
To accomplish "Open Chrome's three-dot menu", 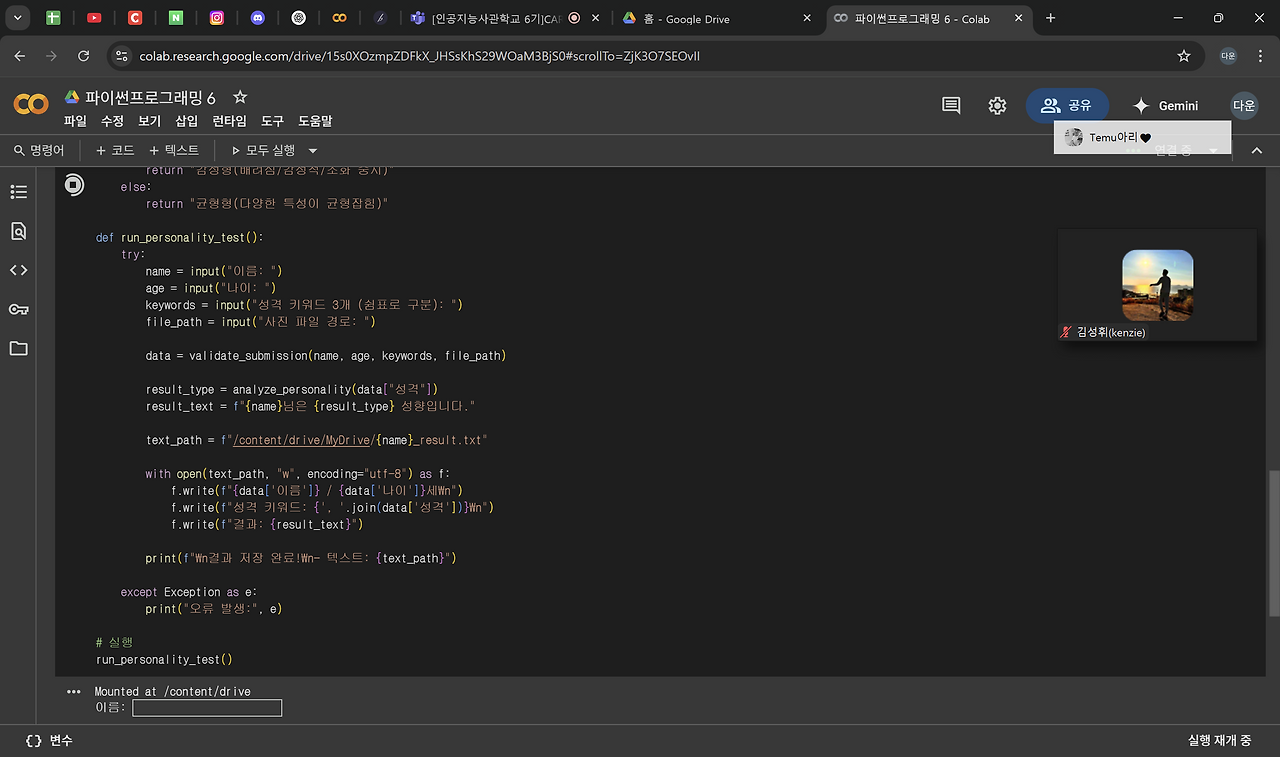I will 1260,56.
